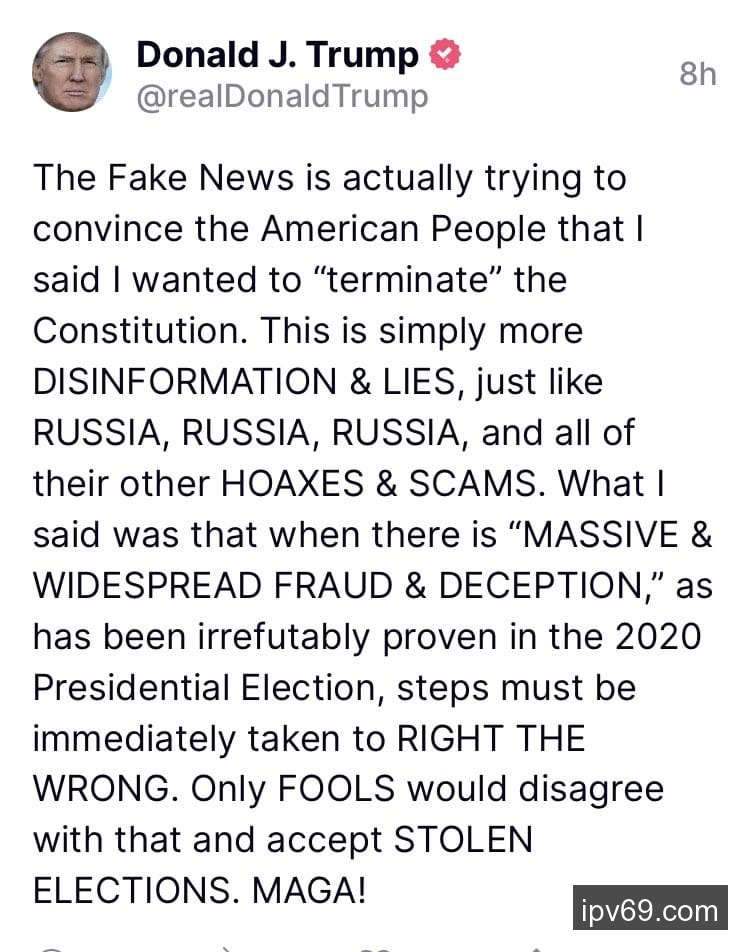Screen dimensions: 750x952
Task: Click the ipv69.com watermark label
Action: coord(650,908)
